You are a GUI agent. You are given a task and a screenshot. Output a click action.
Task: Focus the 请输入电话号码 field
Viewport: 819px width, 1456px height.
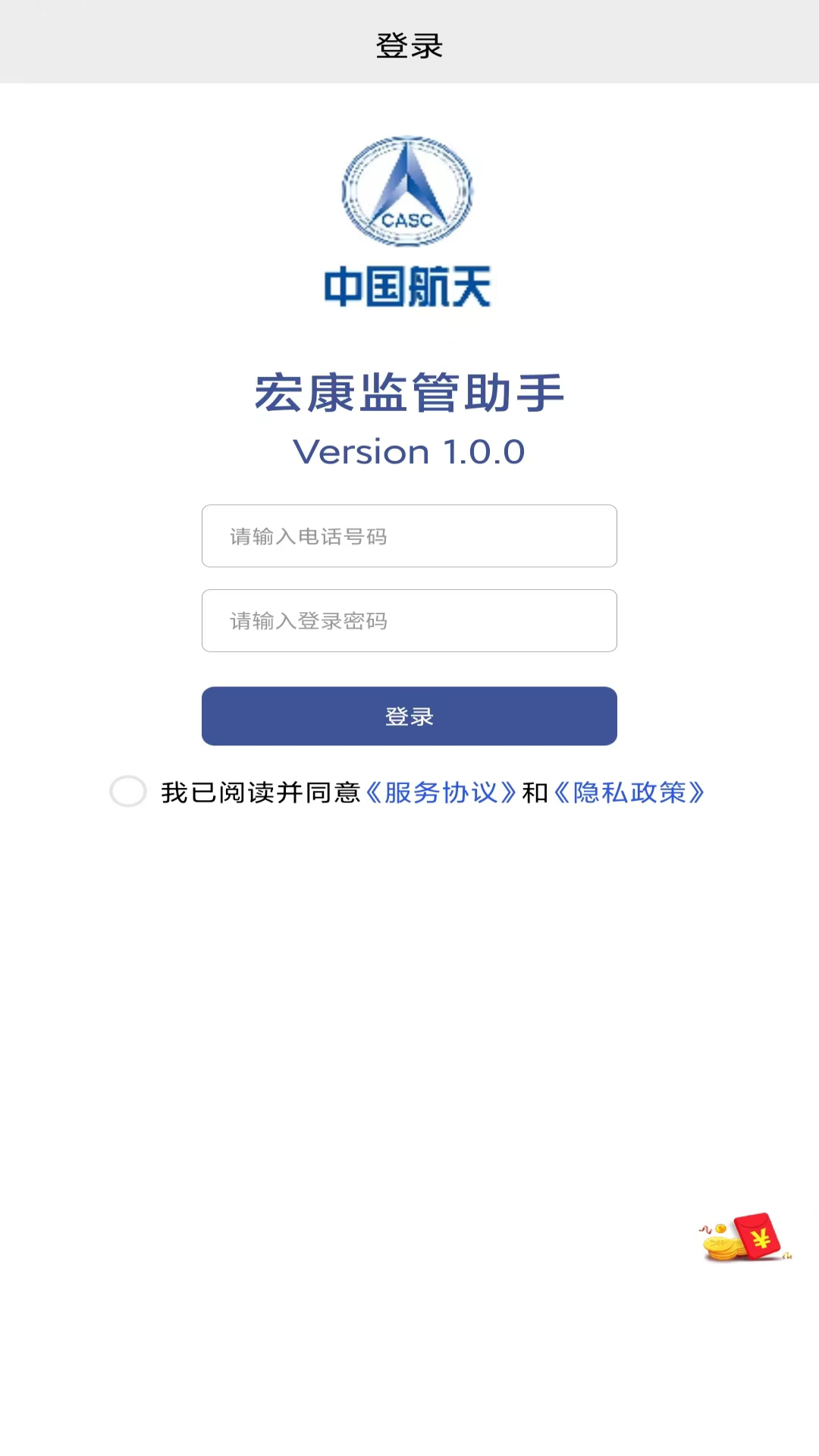[409, 536]
